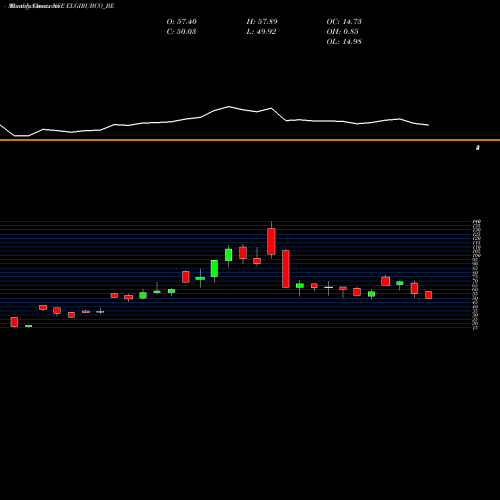The width and height of the screenshot is (500, 500).
Task: Click the white indicator line's highest peak
Action: (x=229, y=107)
